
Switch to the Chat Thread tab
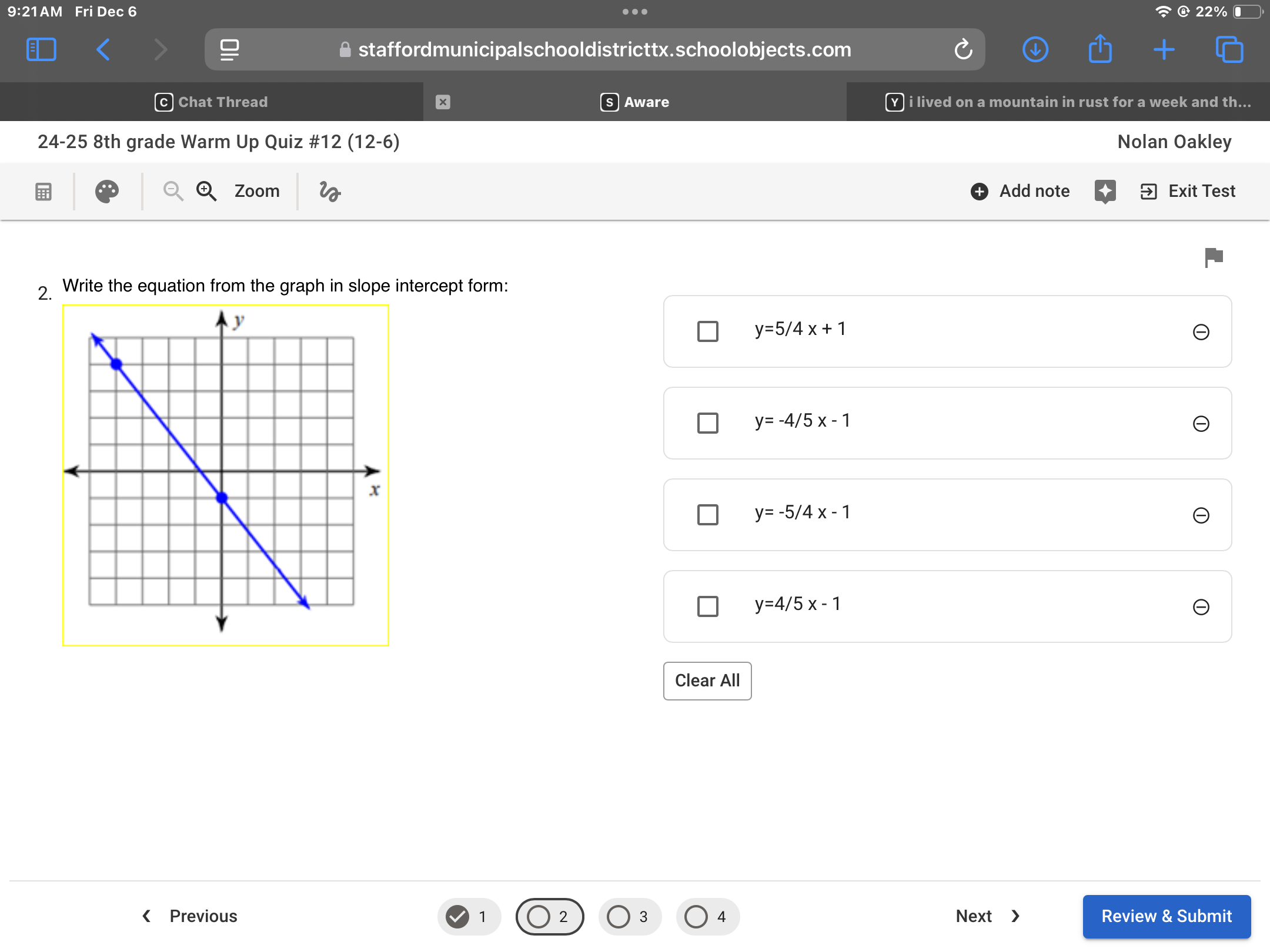click(x=212, y=102)
